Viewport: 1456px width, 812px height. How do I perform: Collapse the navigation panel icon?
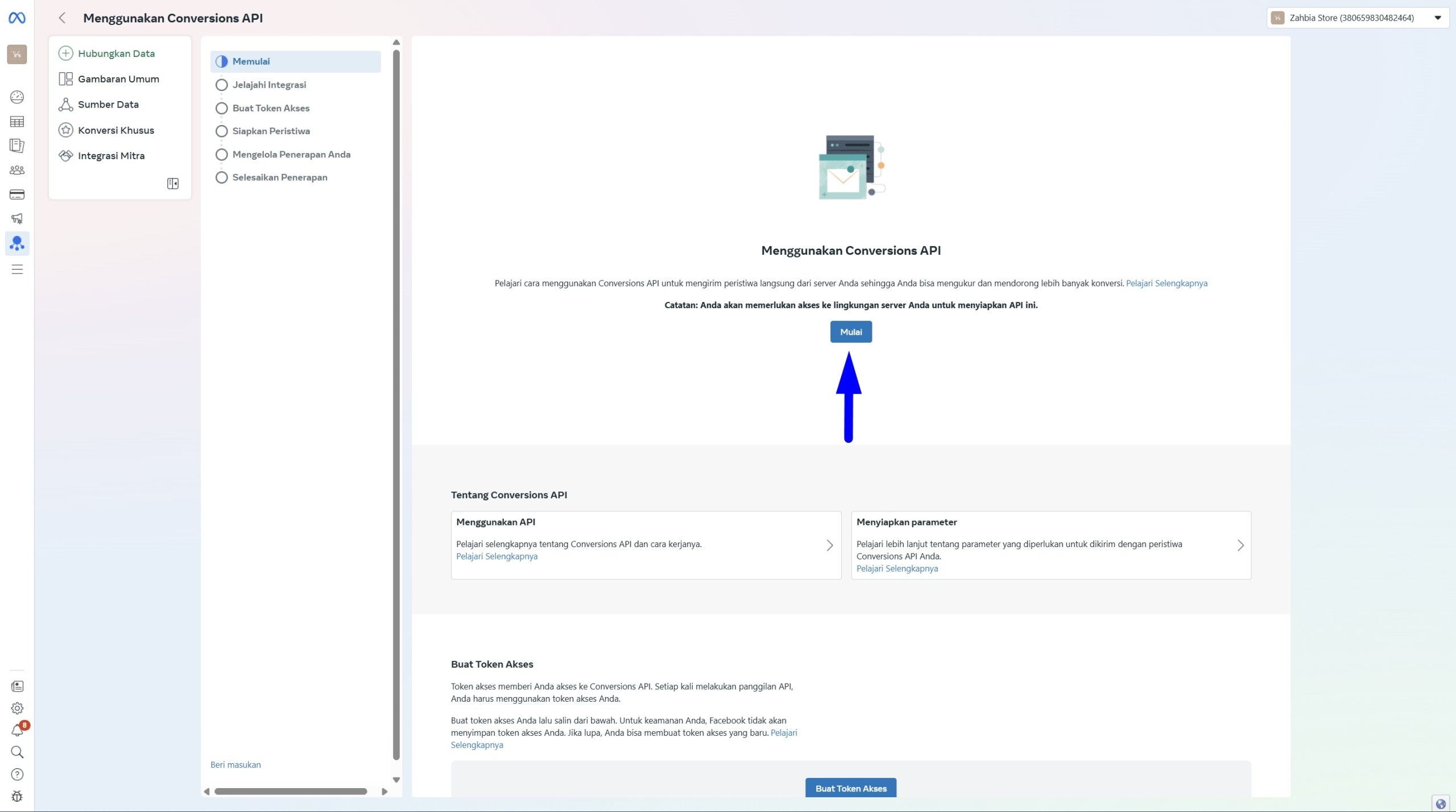pyautogui.click(x=173, y=183)
